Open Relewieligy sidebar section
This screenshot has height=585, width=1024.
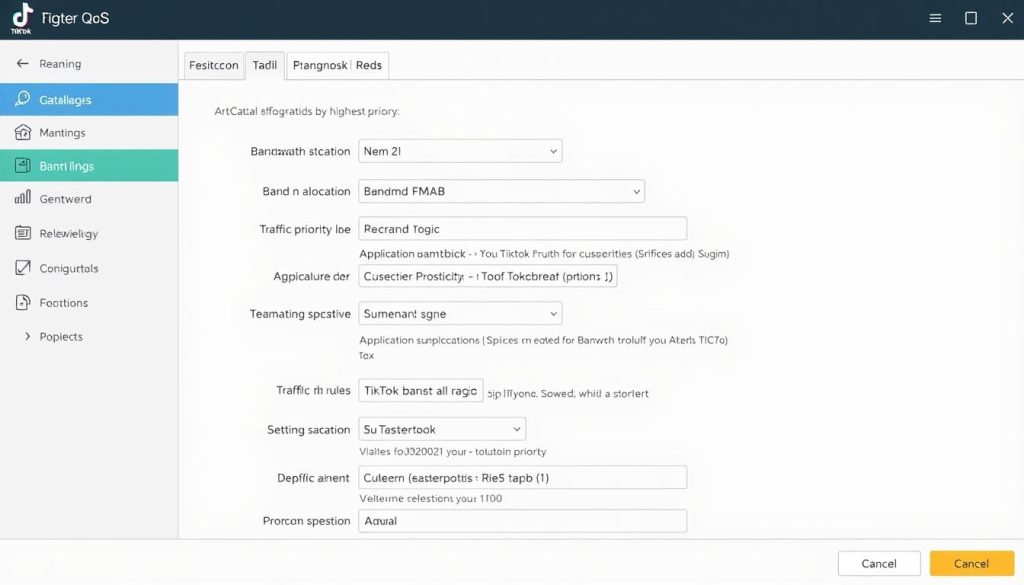(89, 233)
